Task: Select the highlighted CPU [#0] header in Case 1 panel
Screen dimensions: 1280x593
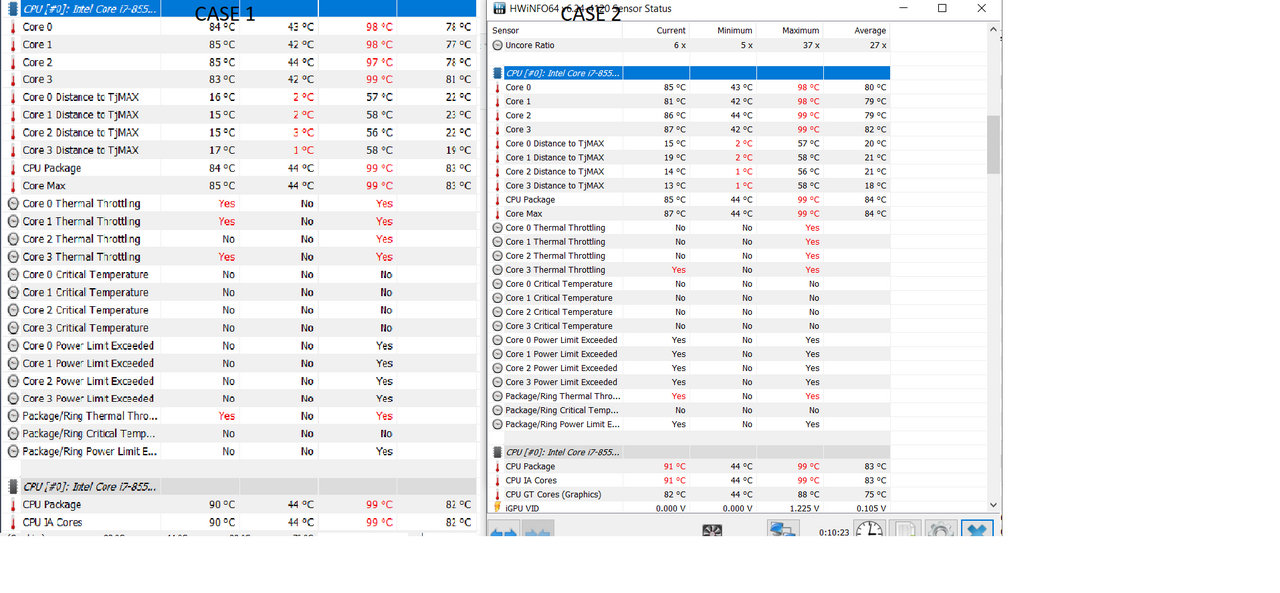Action: [238, 9]
